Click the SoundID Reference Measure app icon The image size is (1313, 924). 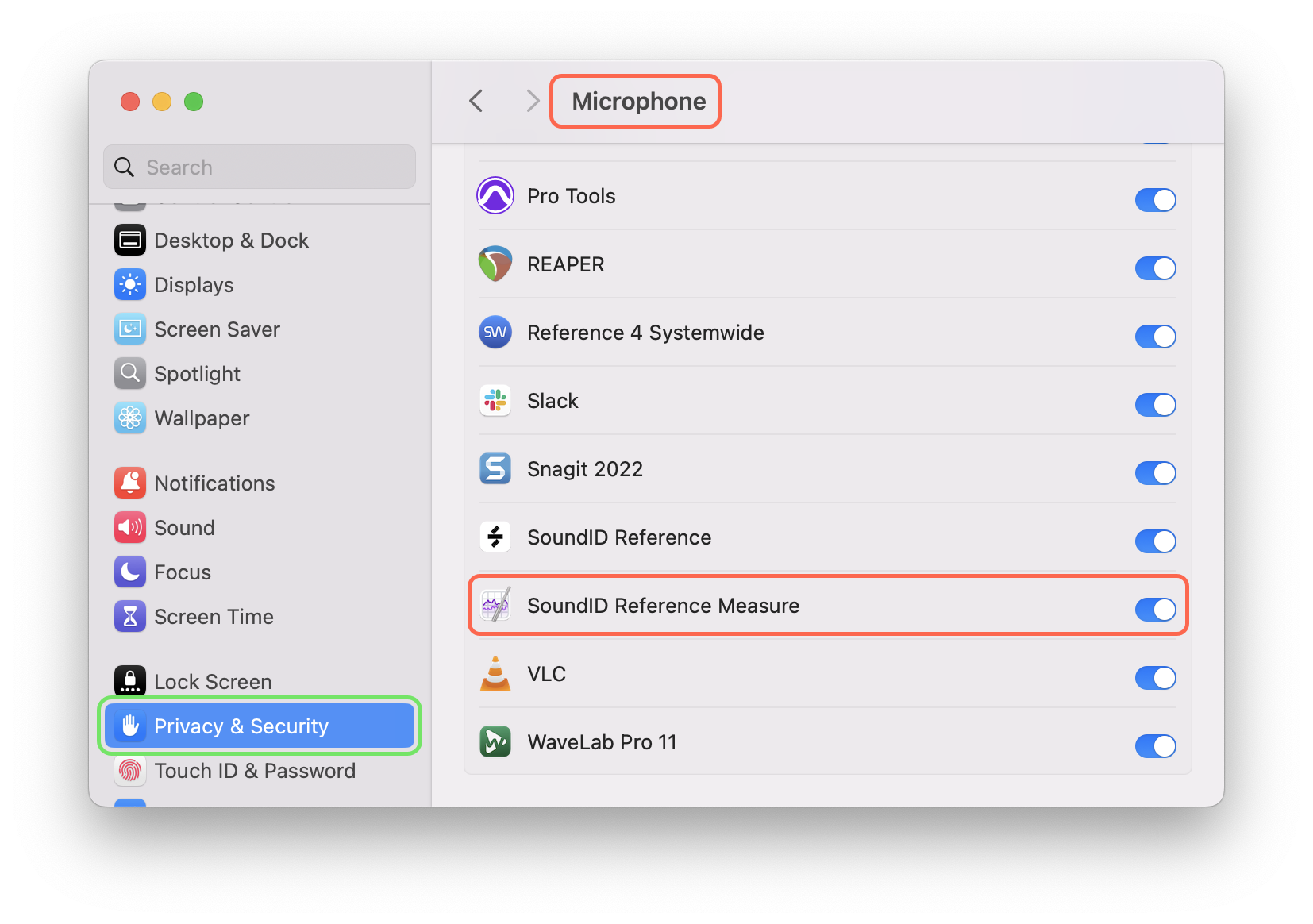495,606
